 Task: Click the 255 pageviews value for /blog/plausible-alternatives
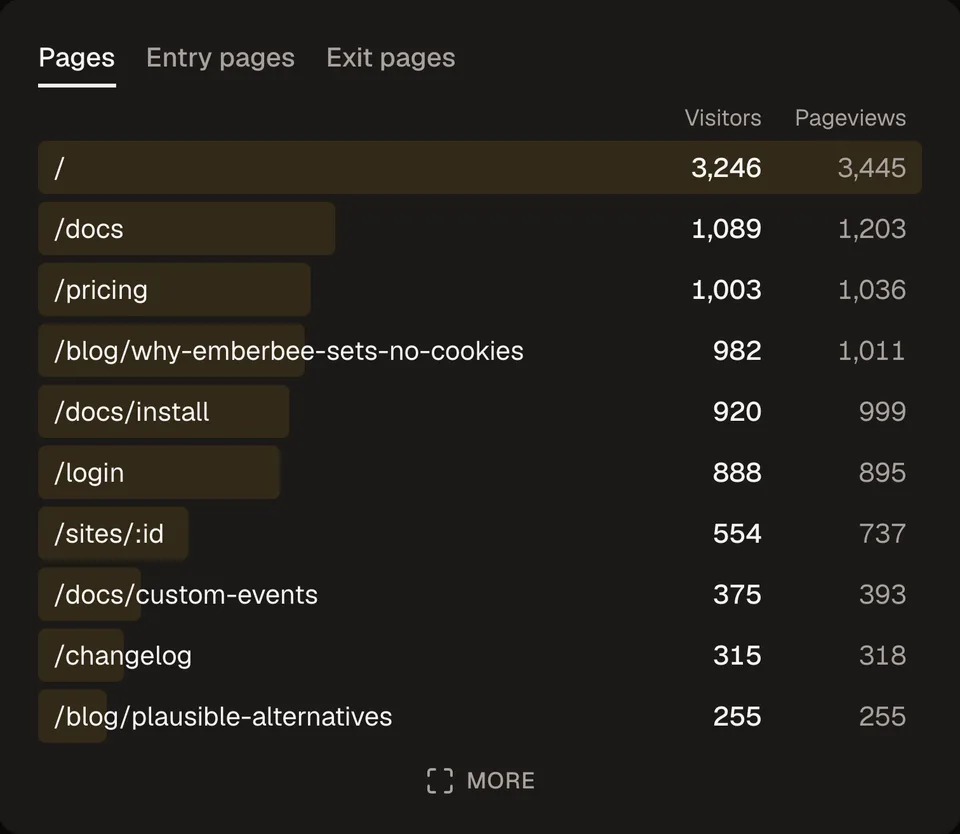(x=882, y=716)
